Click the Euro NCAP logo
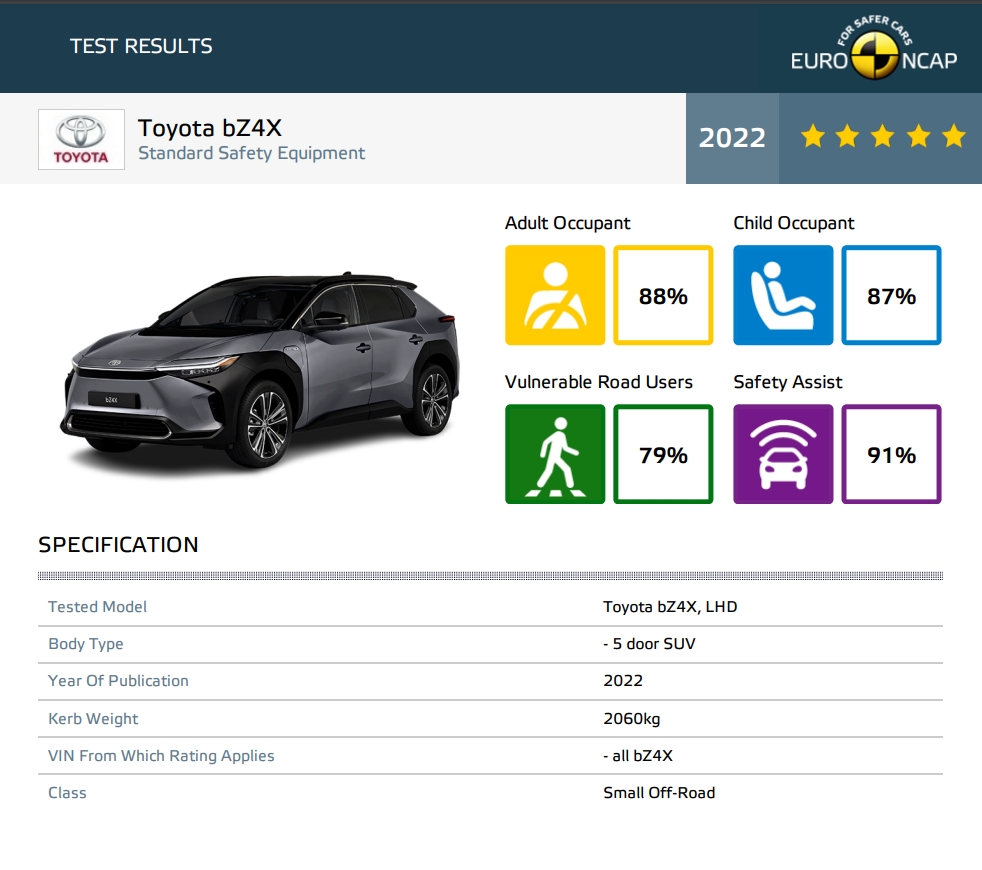 pos(874,48)
